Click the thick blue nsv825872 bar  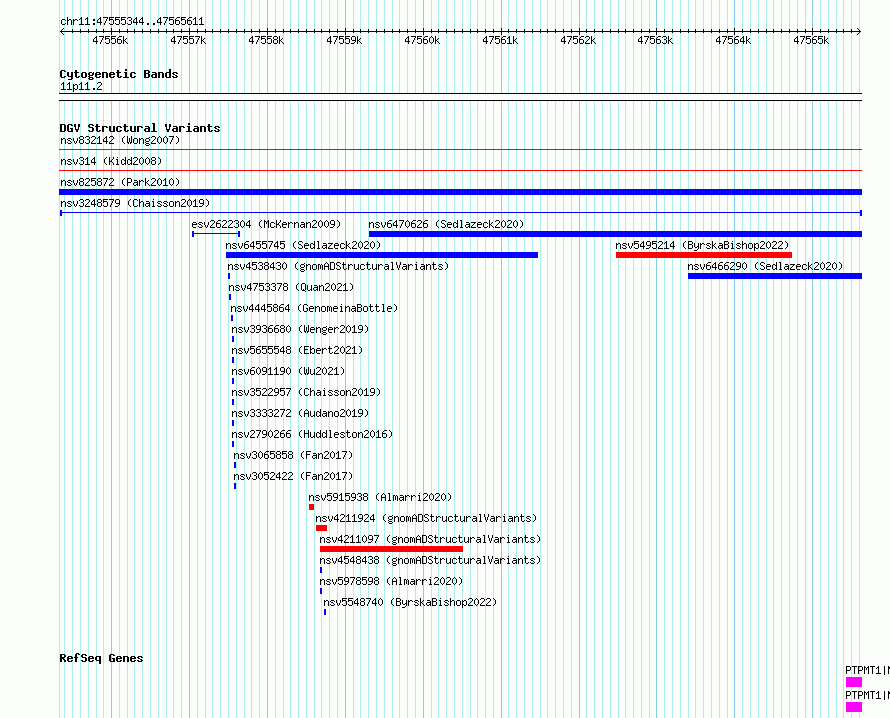tap(461, 192)
